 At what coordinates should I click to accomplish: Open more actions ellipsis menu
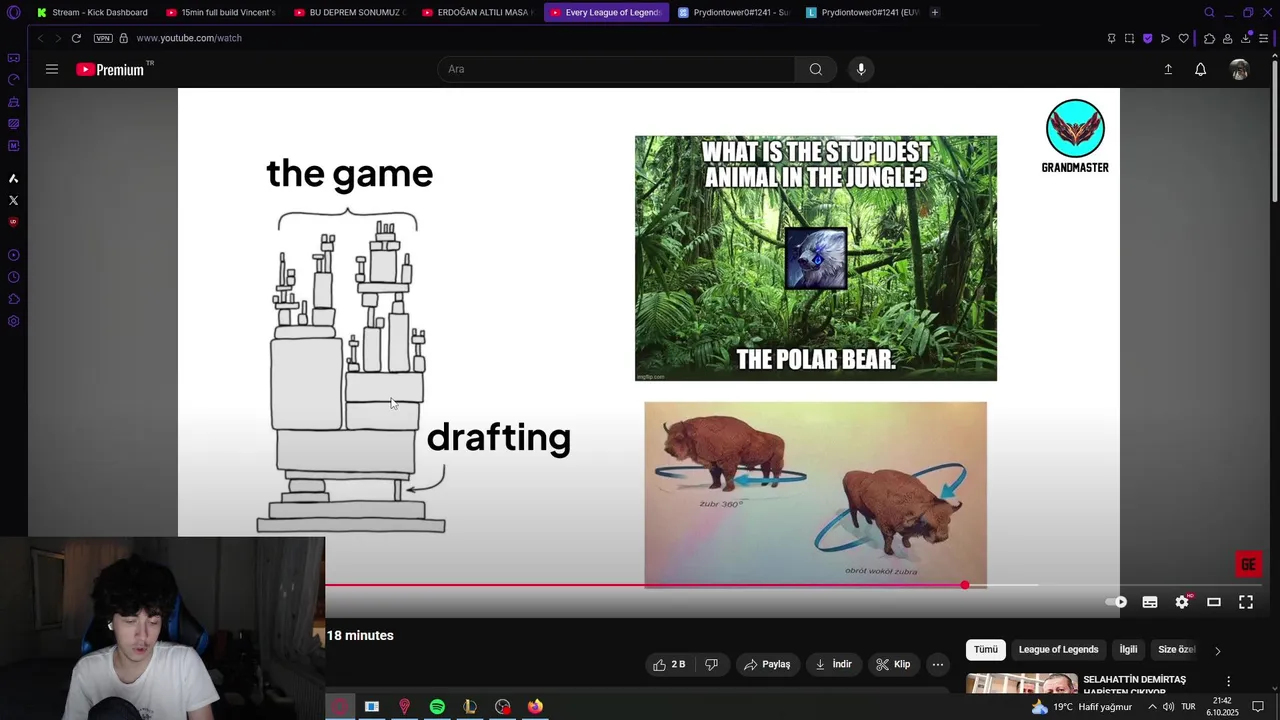pos(938,664)
